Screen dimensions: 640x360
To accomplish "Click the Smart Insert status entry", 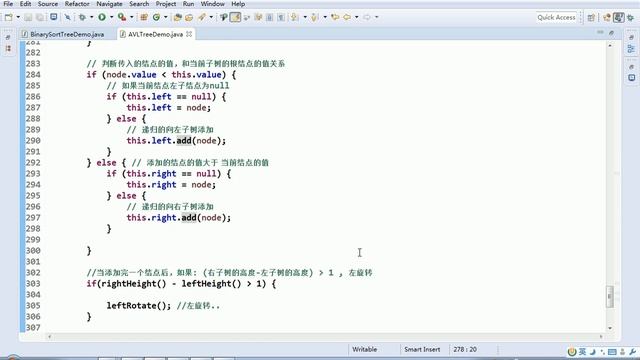I will 422,349.
